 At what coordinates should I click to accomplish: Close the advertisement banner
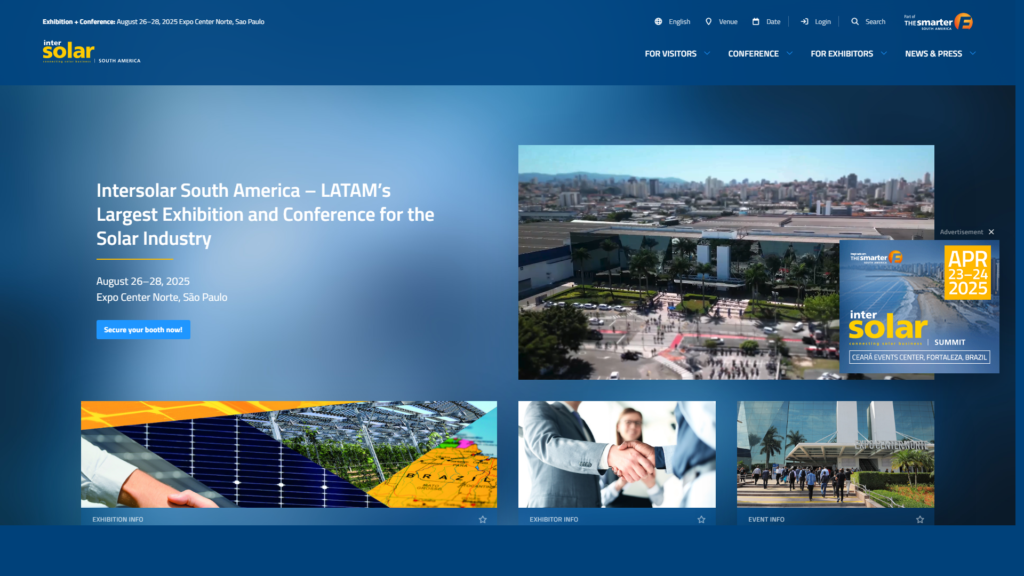pyautogui.click(x=991, y=232)
